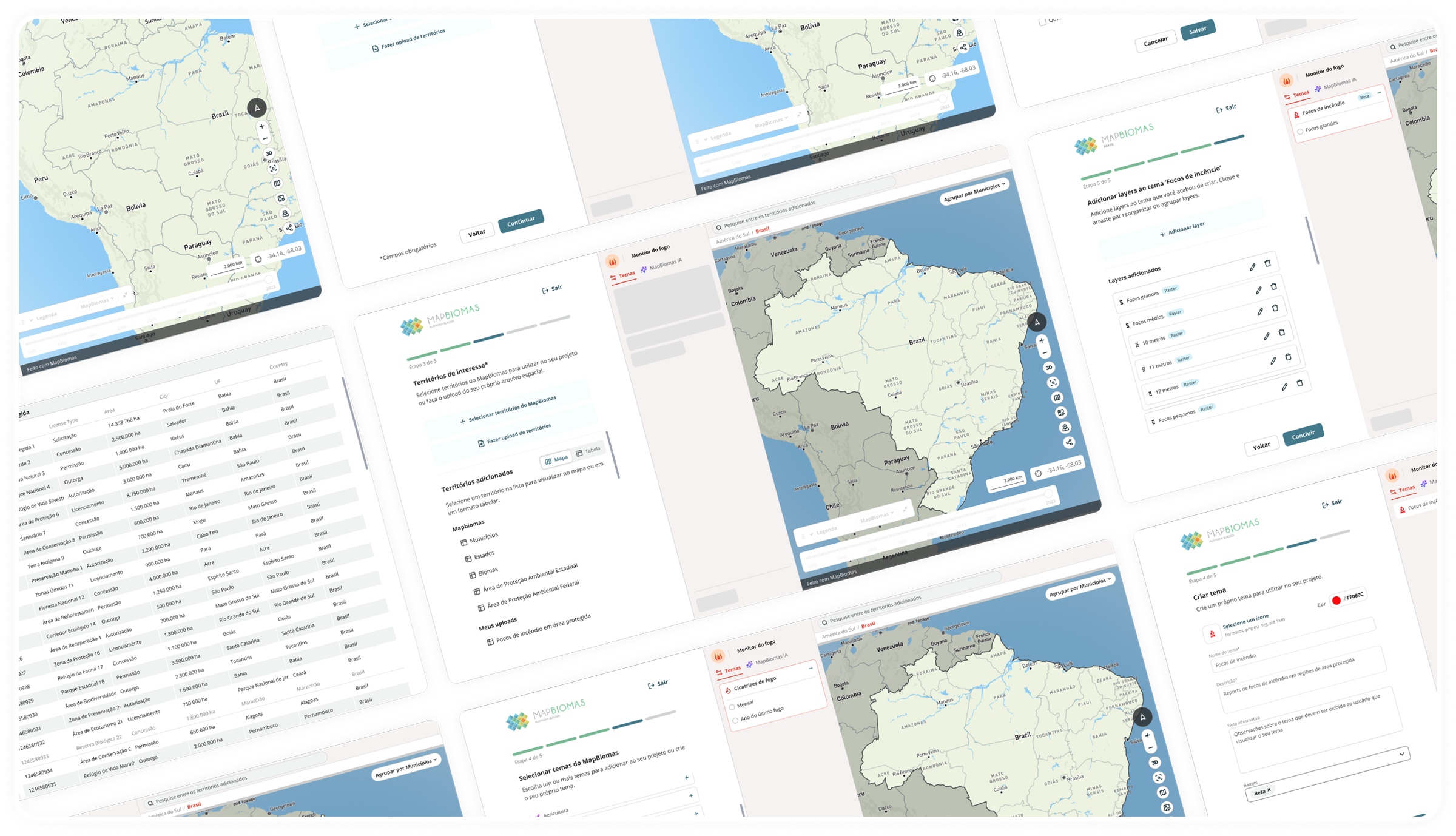Screen dimensions: 1456x836
Task: Edit the 11 metros layer
Action: (x=1267, y=336)
